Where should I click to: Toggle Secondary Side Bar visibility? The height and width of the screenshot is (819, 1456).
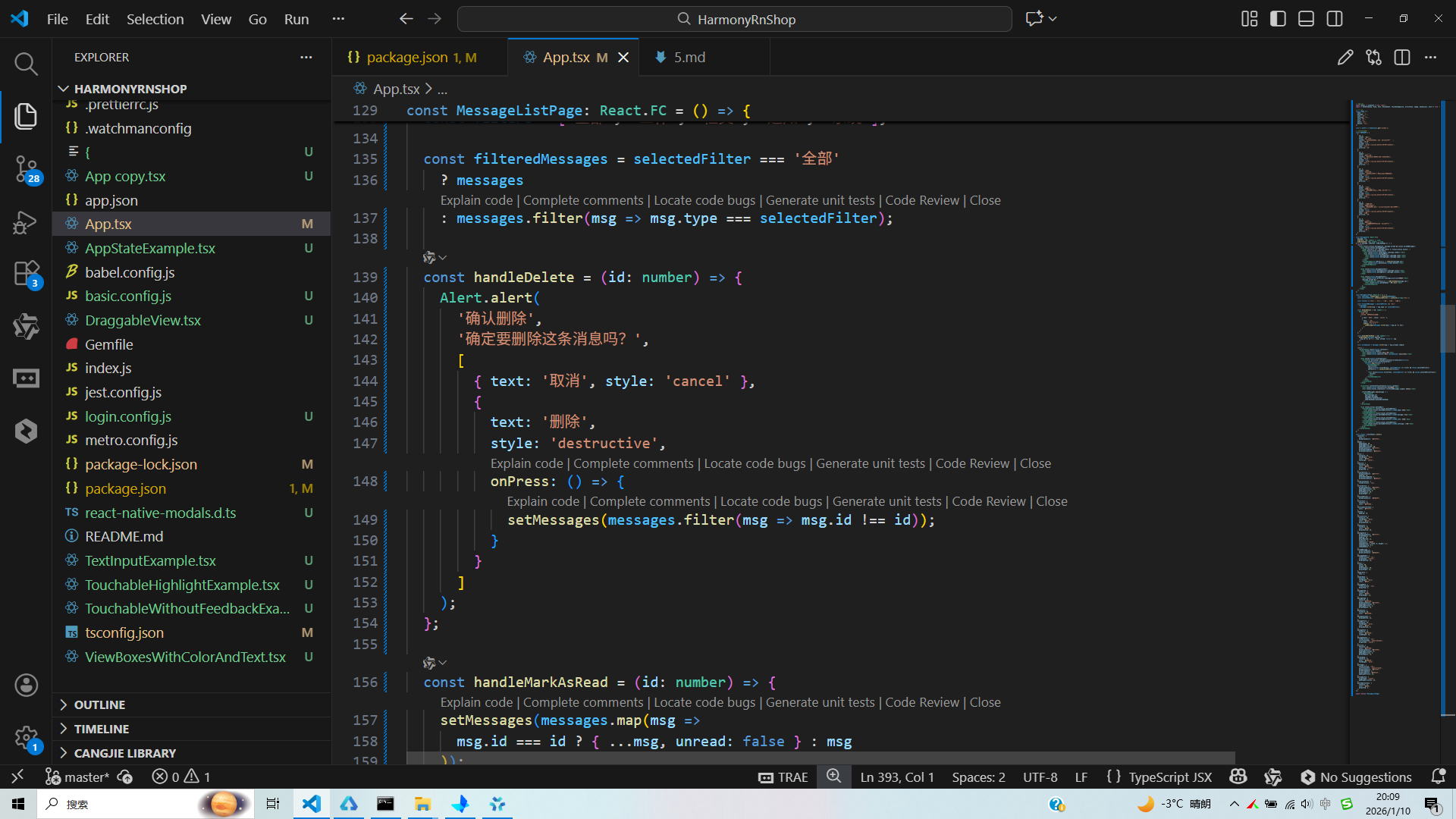point(1335,19)
